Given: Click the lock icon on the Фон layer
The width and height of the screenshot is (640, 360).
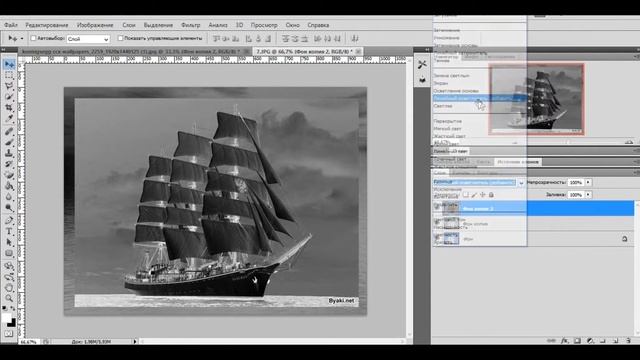Looking at the screenshot, I should pyautogui.click(x=624, y=239).
